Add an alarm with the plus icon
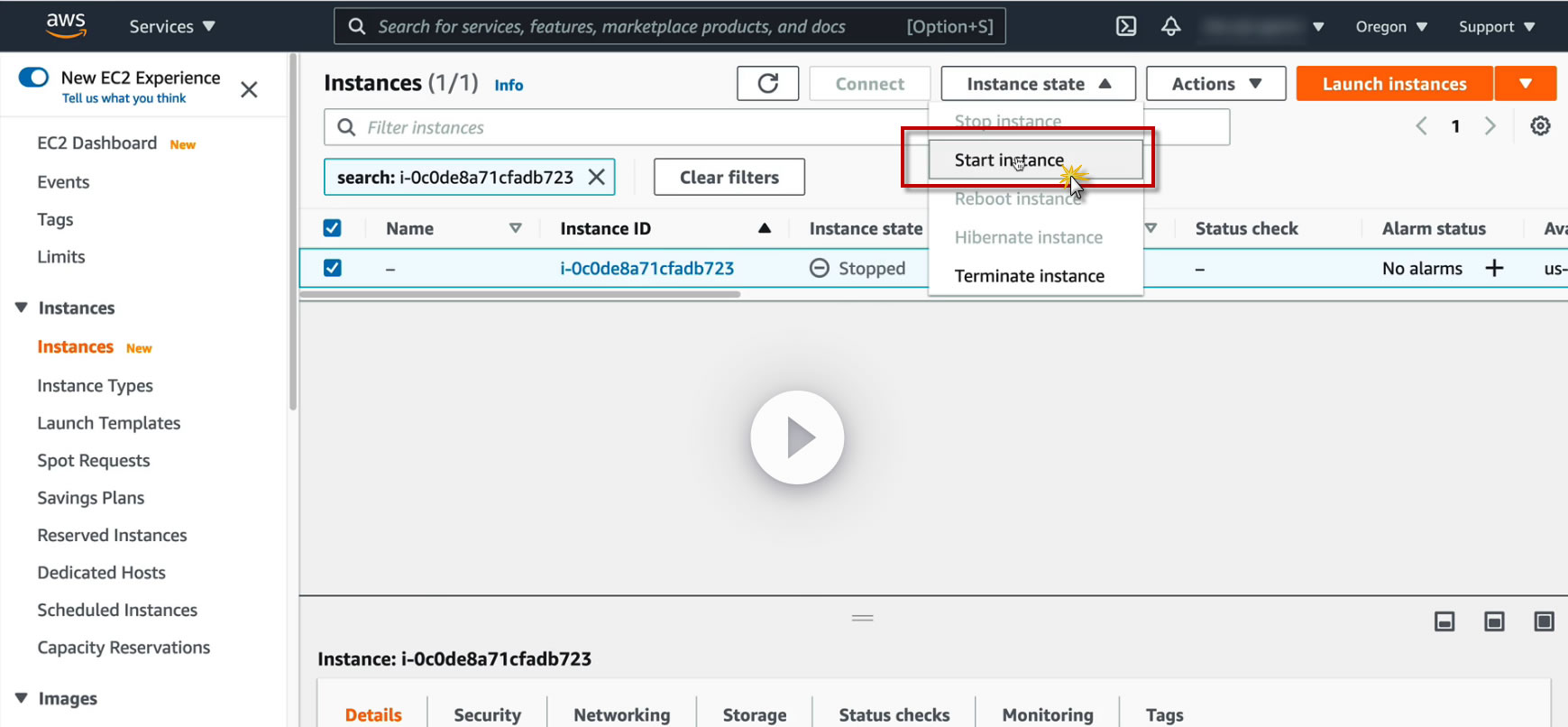The width and height of the screenshot is (1568, 727). pyautogui.click(x=1494, y=268)
